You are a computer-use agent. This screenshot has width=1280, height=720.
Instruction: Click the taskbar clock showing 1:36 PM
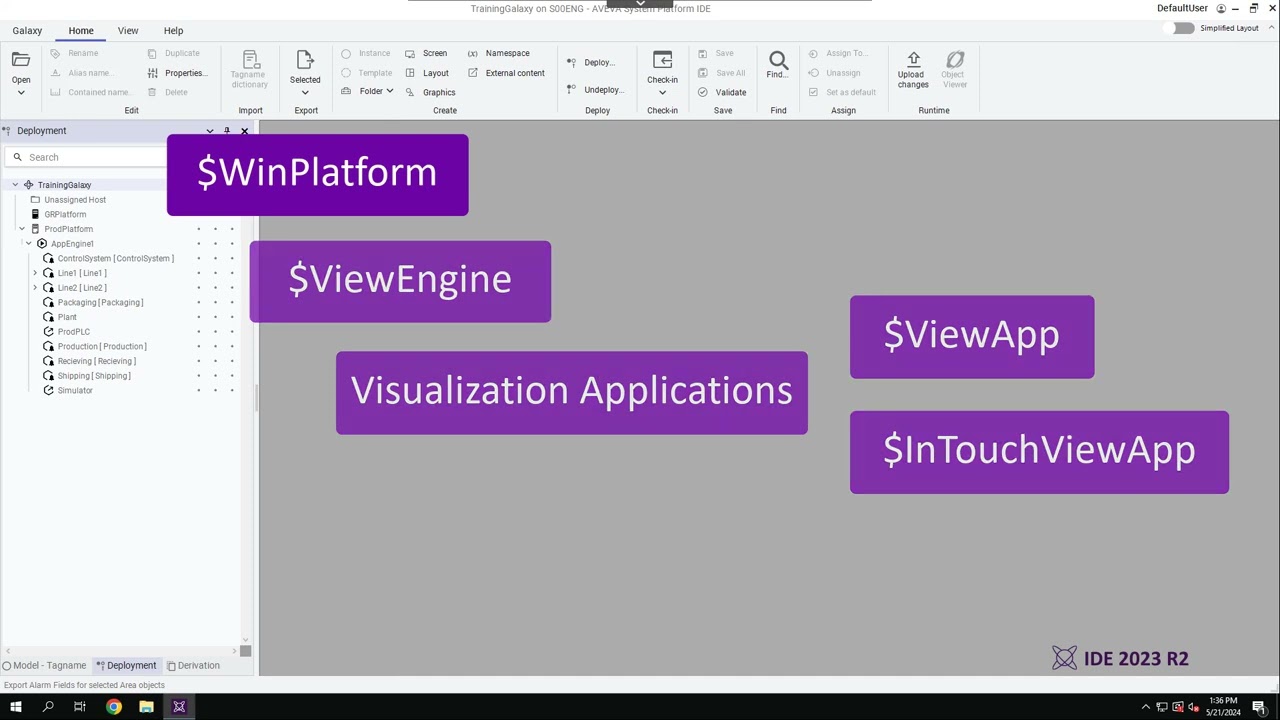pyautogui.click(x=1223, y=706)
